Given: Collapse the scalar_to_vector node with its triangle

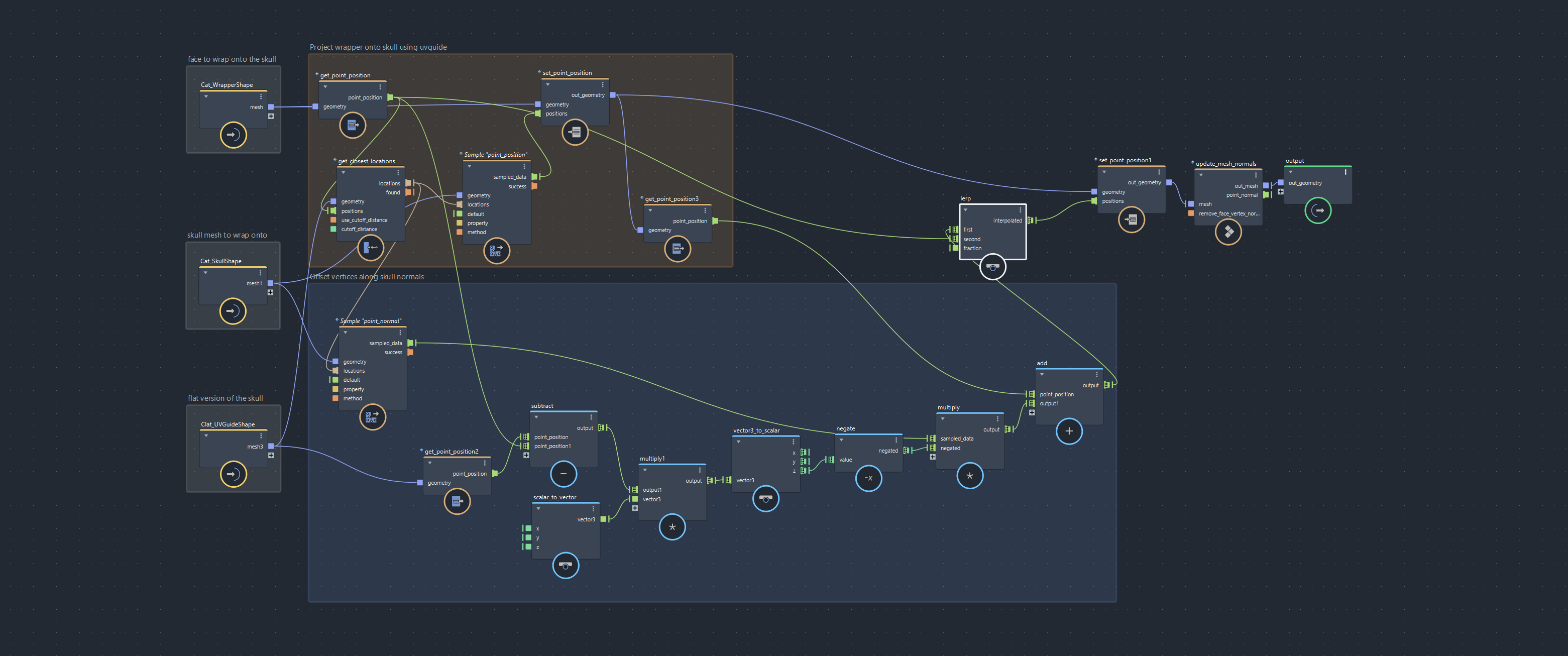Looking at the screenshot, I should [x=539, y=509].
